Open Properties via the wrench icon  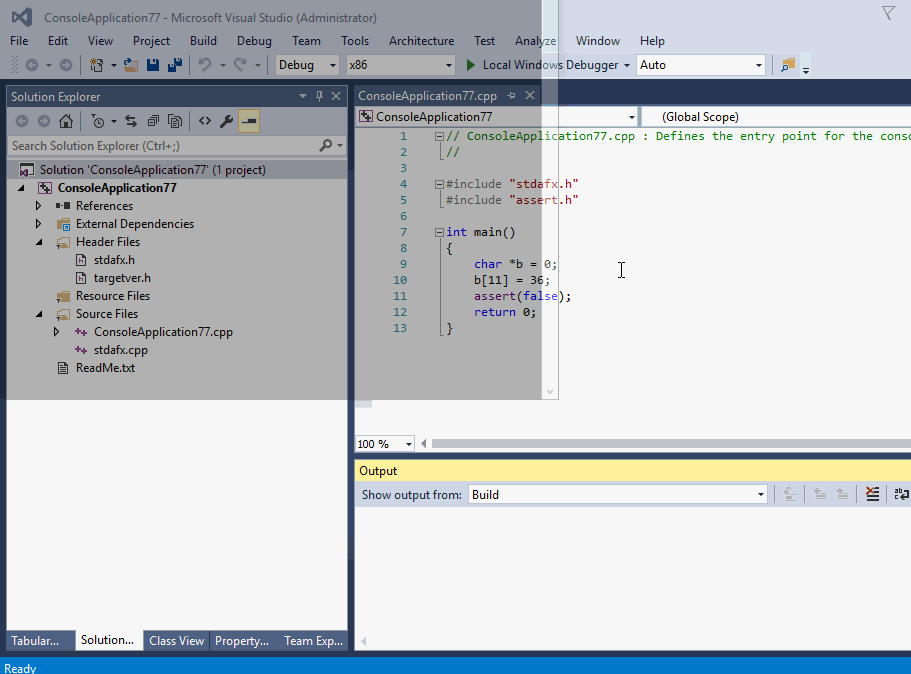point(227,121)
